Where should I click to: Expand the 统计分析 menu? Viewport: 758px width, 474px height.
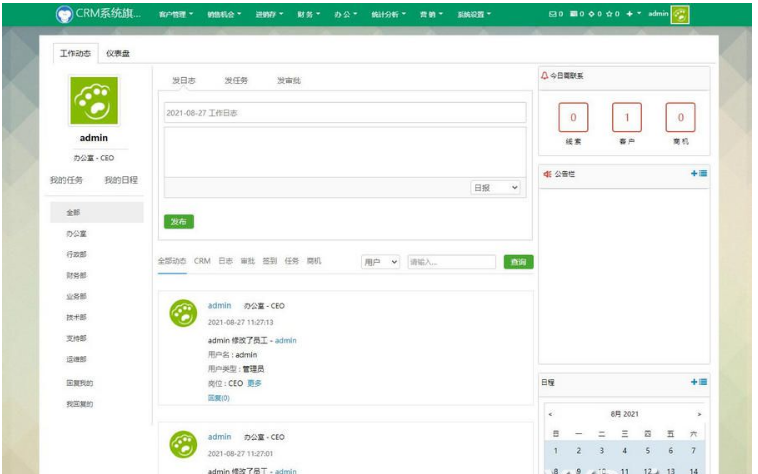(389, 14)
